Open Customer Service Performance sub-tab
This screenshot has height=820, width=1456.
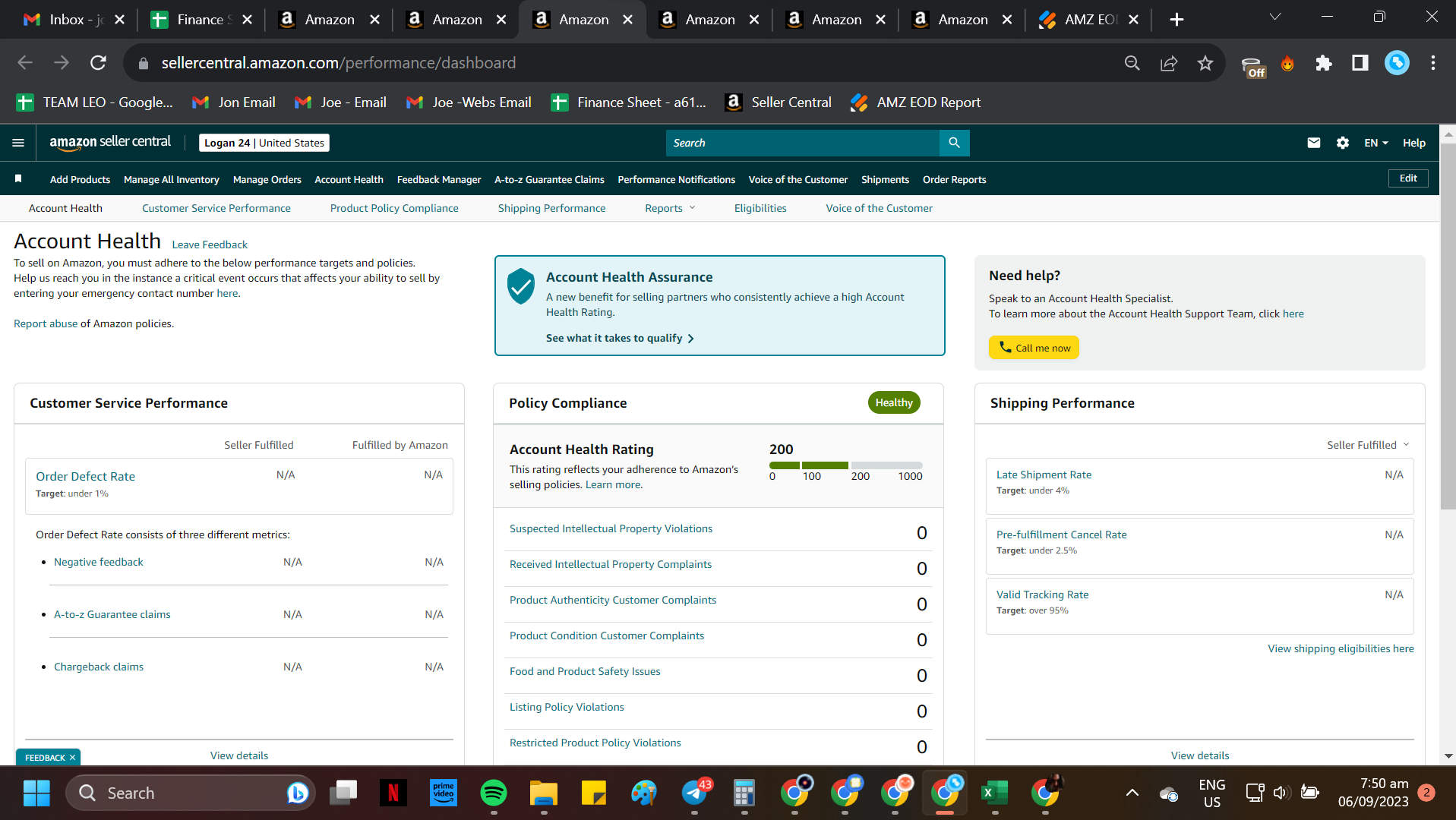[216, 208]
